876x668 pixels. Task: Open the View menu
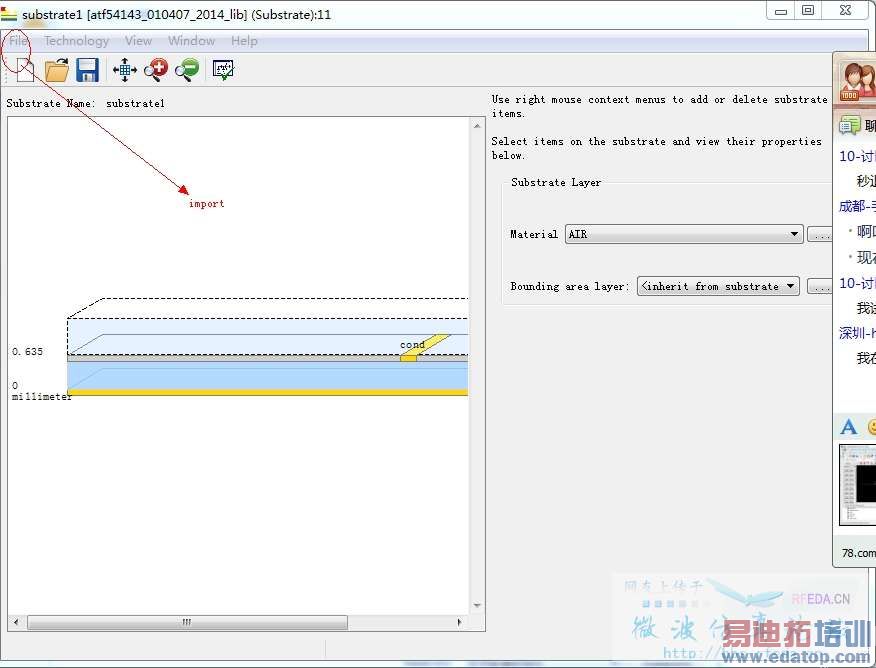tap(138, 41)
